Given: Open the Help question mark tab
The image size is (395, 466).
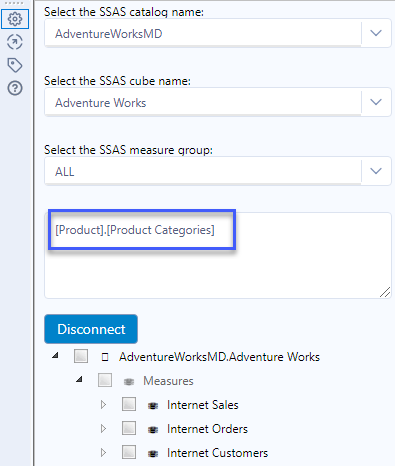Looking at the screenshot, I should [x=15, y=88].
